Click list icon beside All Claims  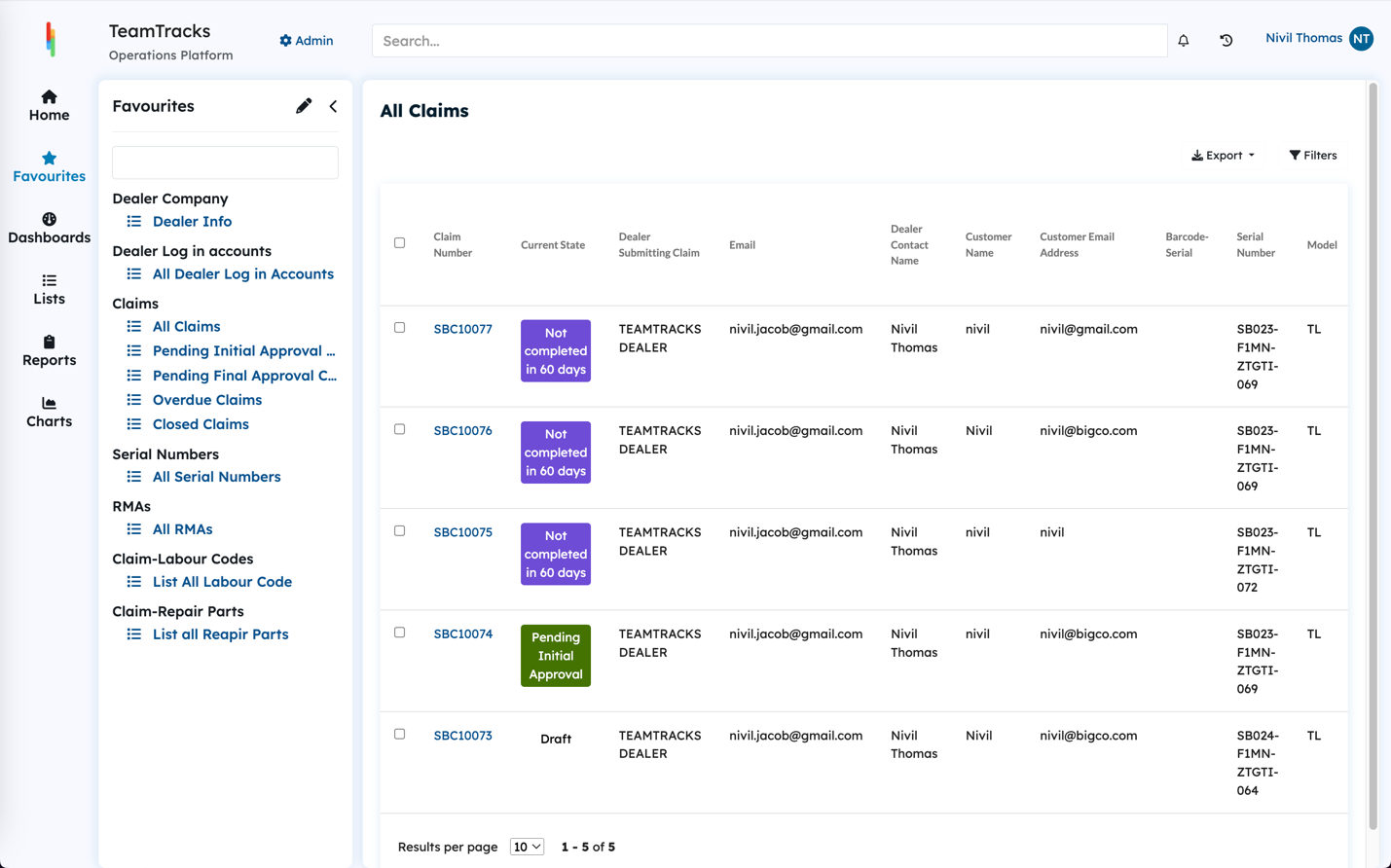point(134,327)
